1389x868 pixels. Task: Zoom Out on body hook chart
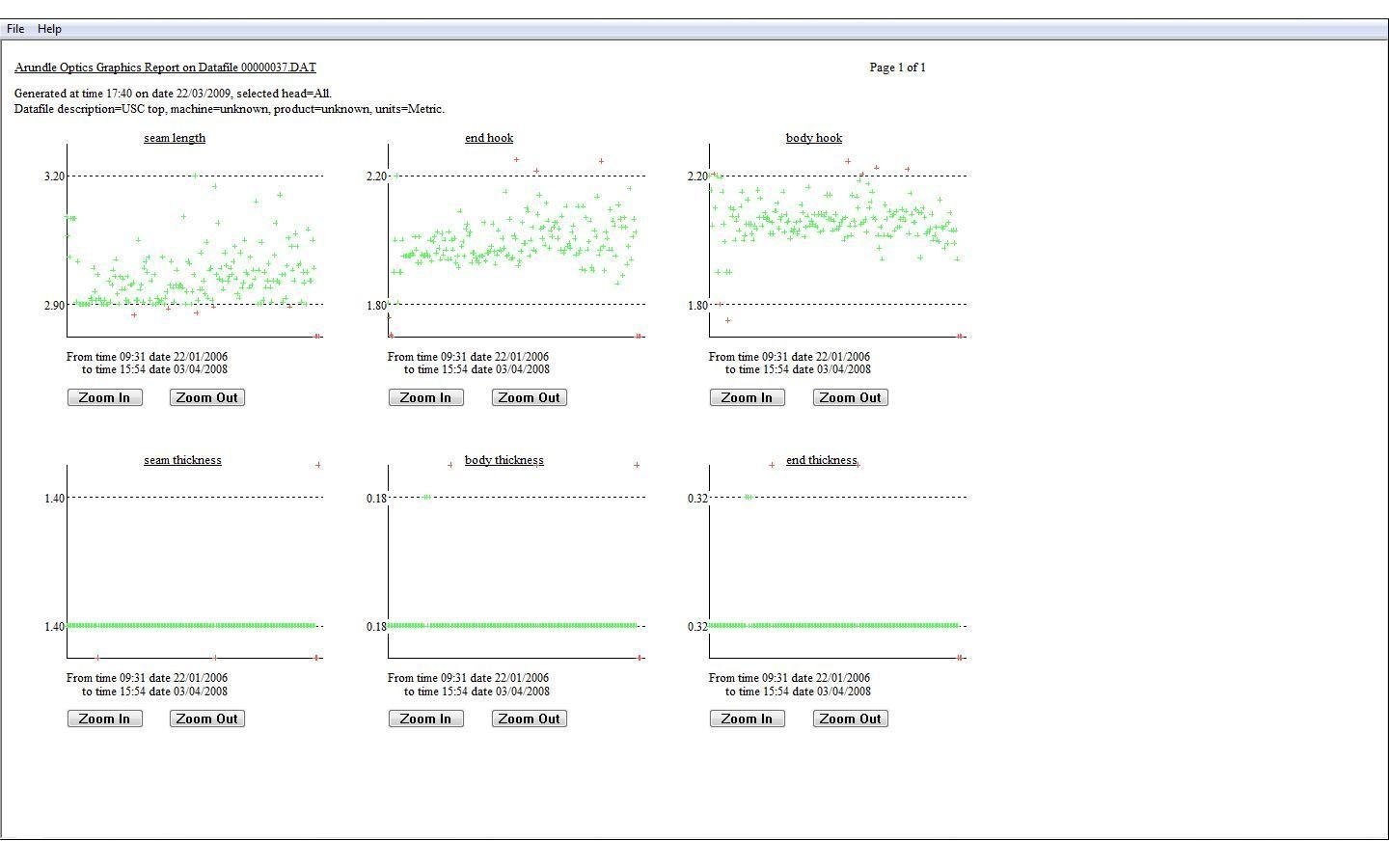tap(851, 397)
